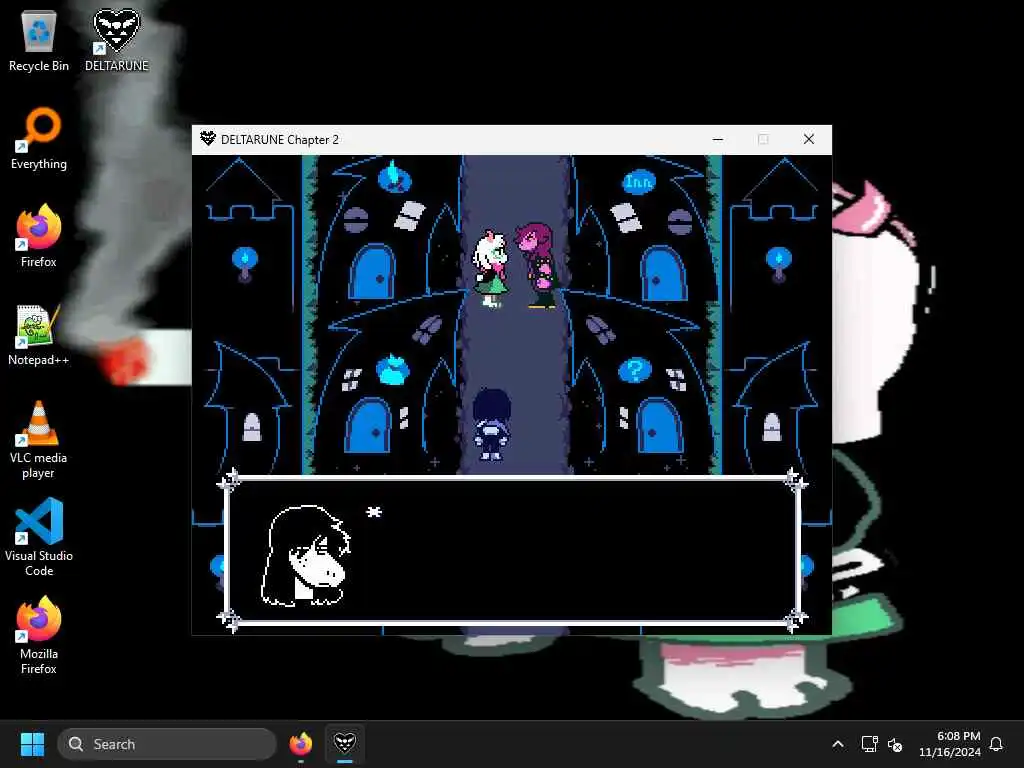Viewport: 1024px width, 768px height.
Task: Click Kris standing on the path
Action: 491,424
